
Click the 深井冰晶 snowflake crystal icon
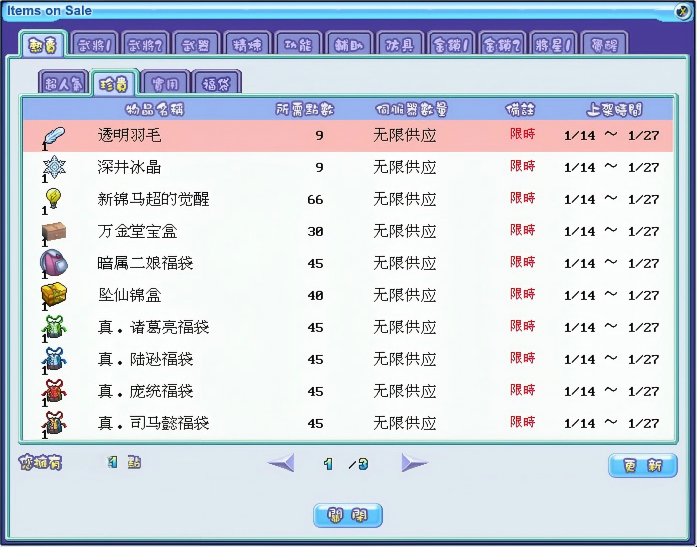[53, 167]
